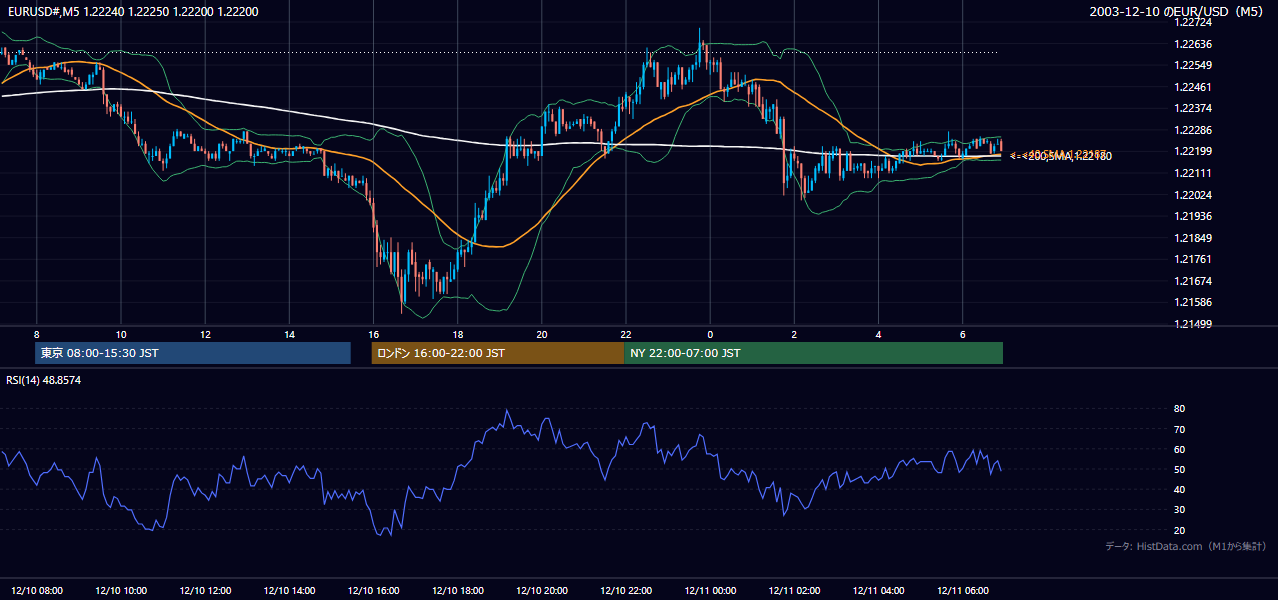Click the 12/10 16:00 time axis label
This screenshot has height=600, width=1278.
click(373, 591)
